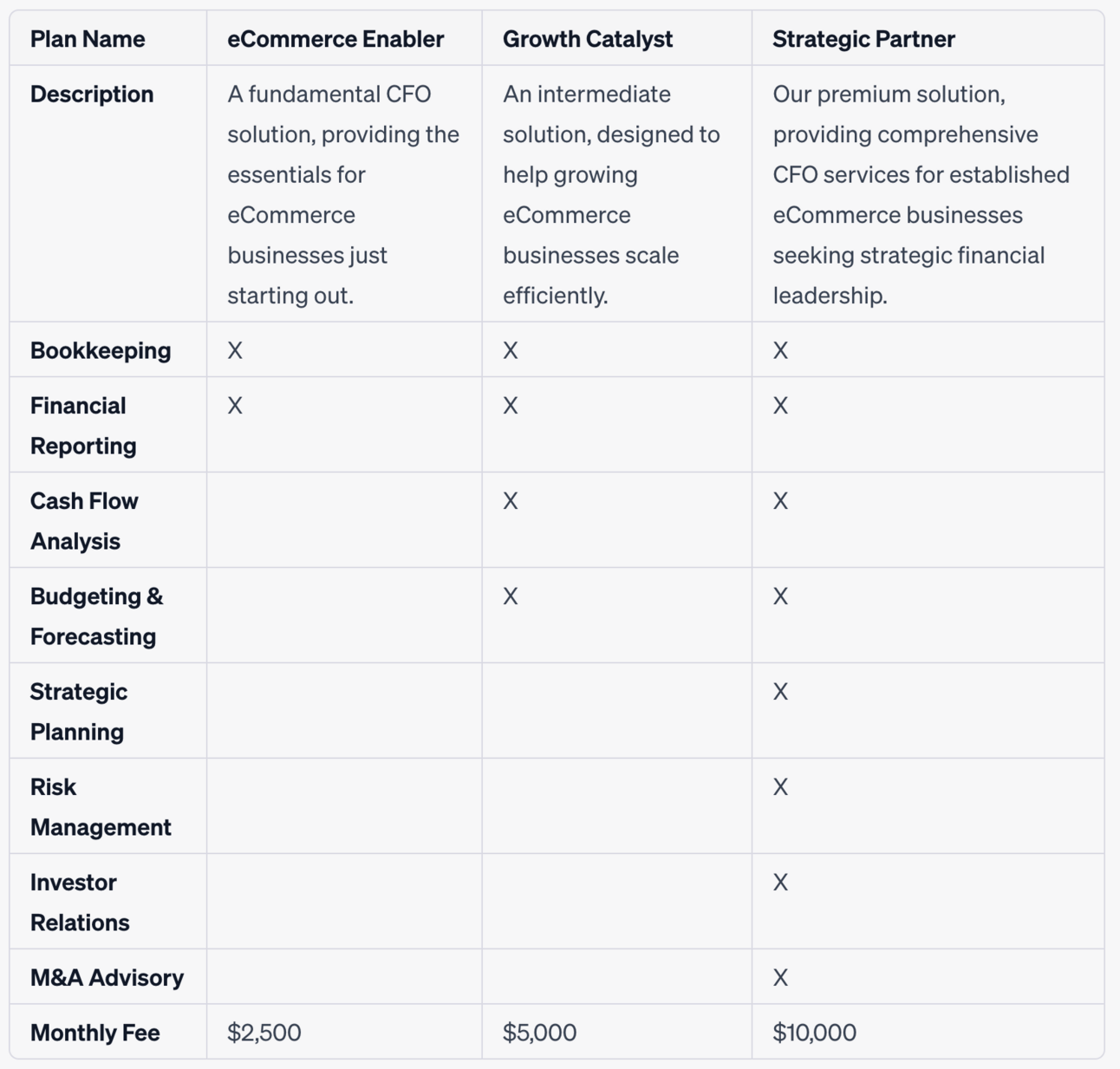Click the Growth Catalyst column header
Viewport: 1120px width, 1069px height.
tap(587, 39)
